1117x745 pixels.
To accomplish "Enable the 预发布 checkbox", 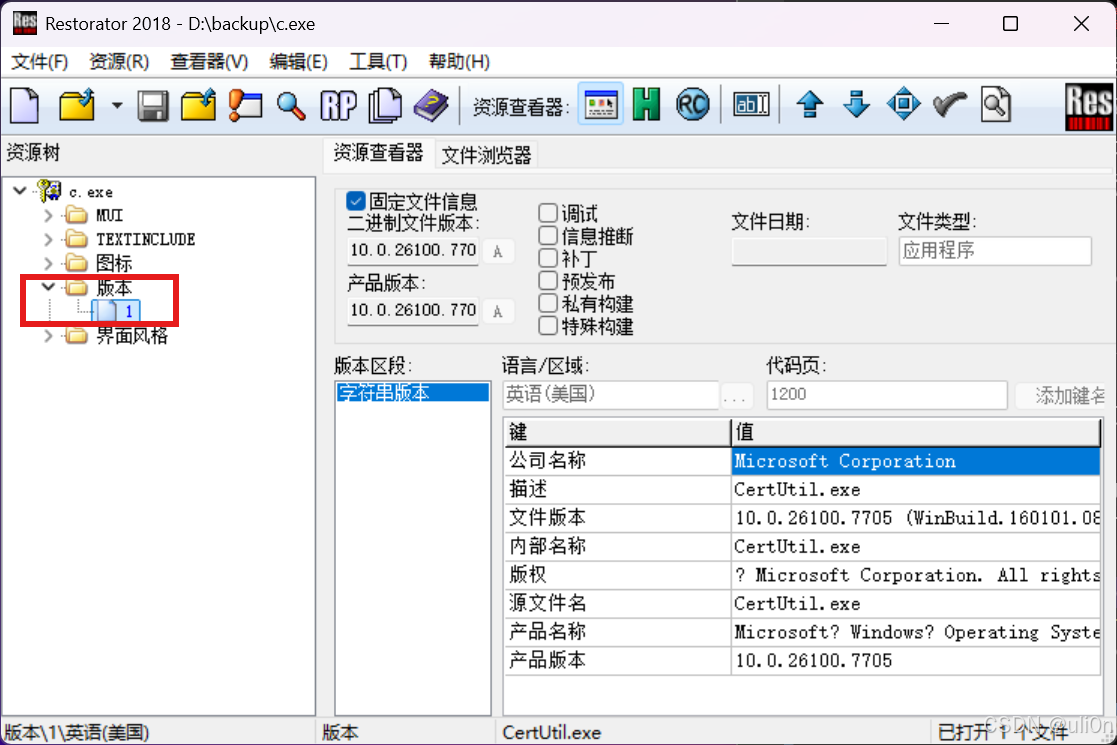I will click(548, 281).
